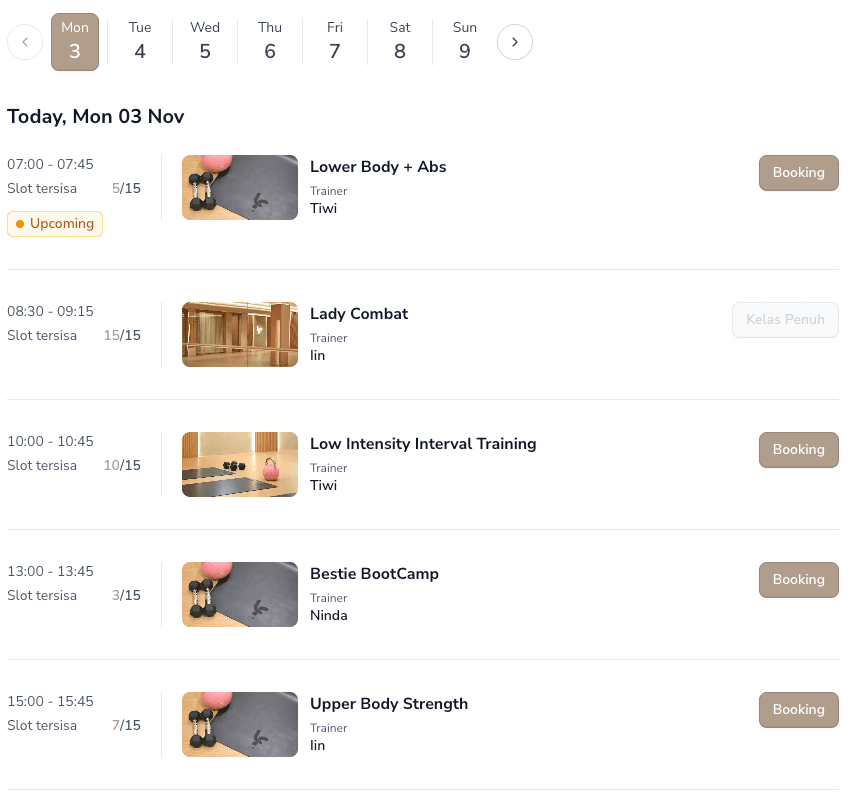Select the Bestie BootCamp class thumbnail
851x799 pixels.
(240, 595)
